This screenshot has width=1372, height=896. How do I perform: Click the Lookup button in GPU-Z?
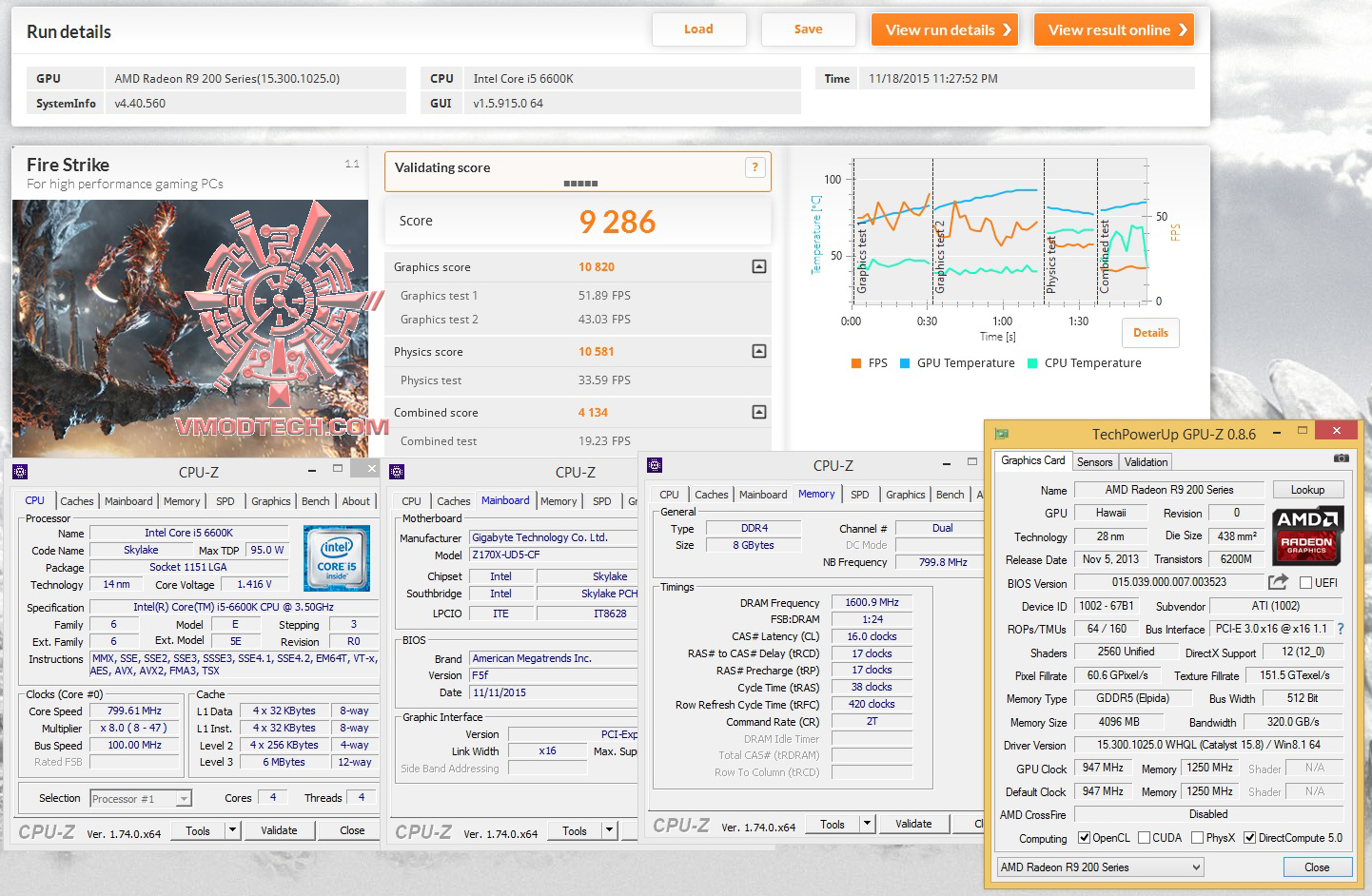pos(1307,490)
